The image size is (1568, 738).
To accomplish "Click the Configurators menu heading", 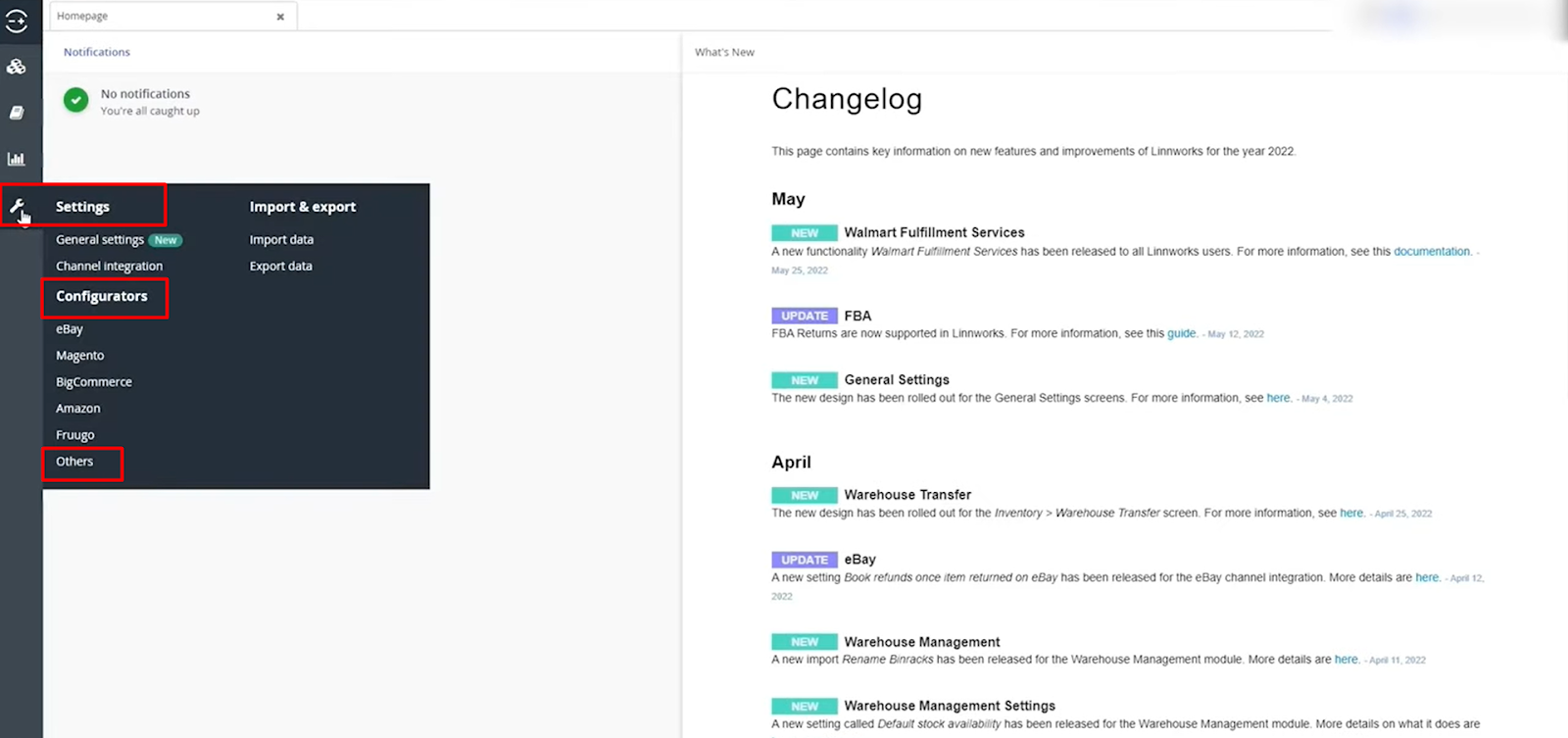I will [x=102, y=296].
